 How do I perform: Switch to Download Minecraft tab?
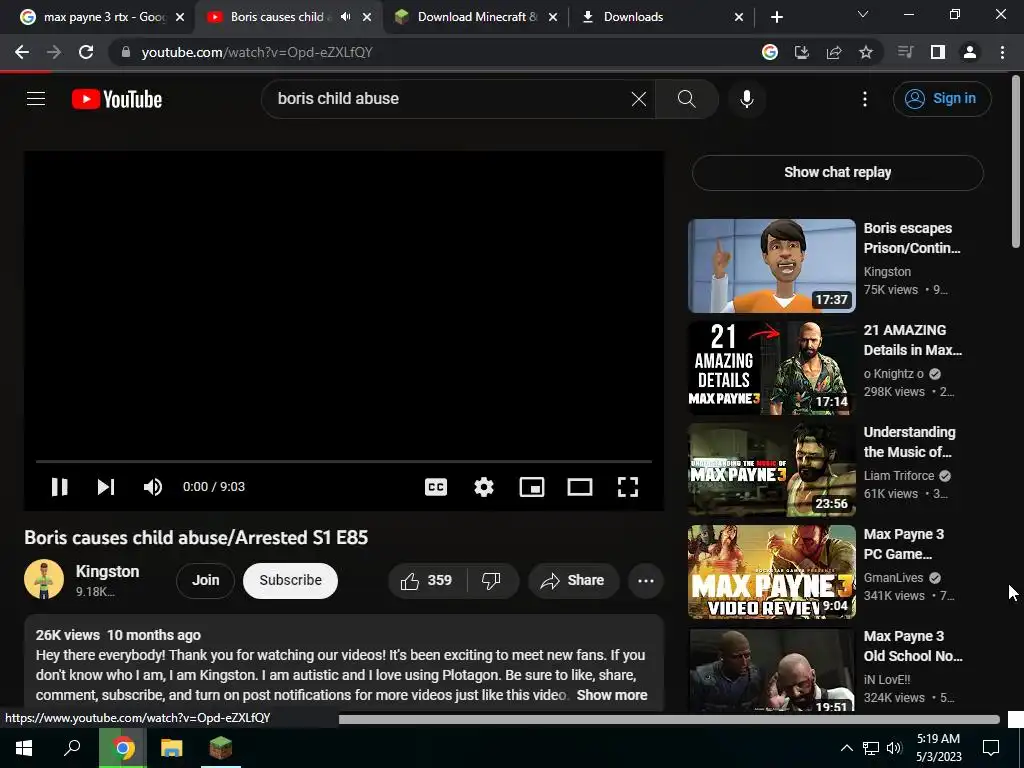477,17
